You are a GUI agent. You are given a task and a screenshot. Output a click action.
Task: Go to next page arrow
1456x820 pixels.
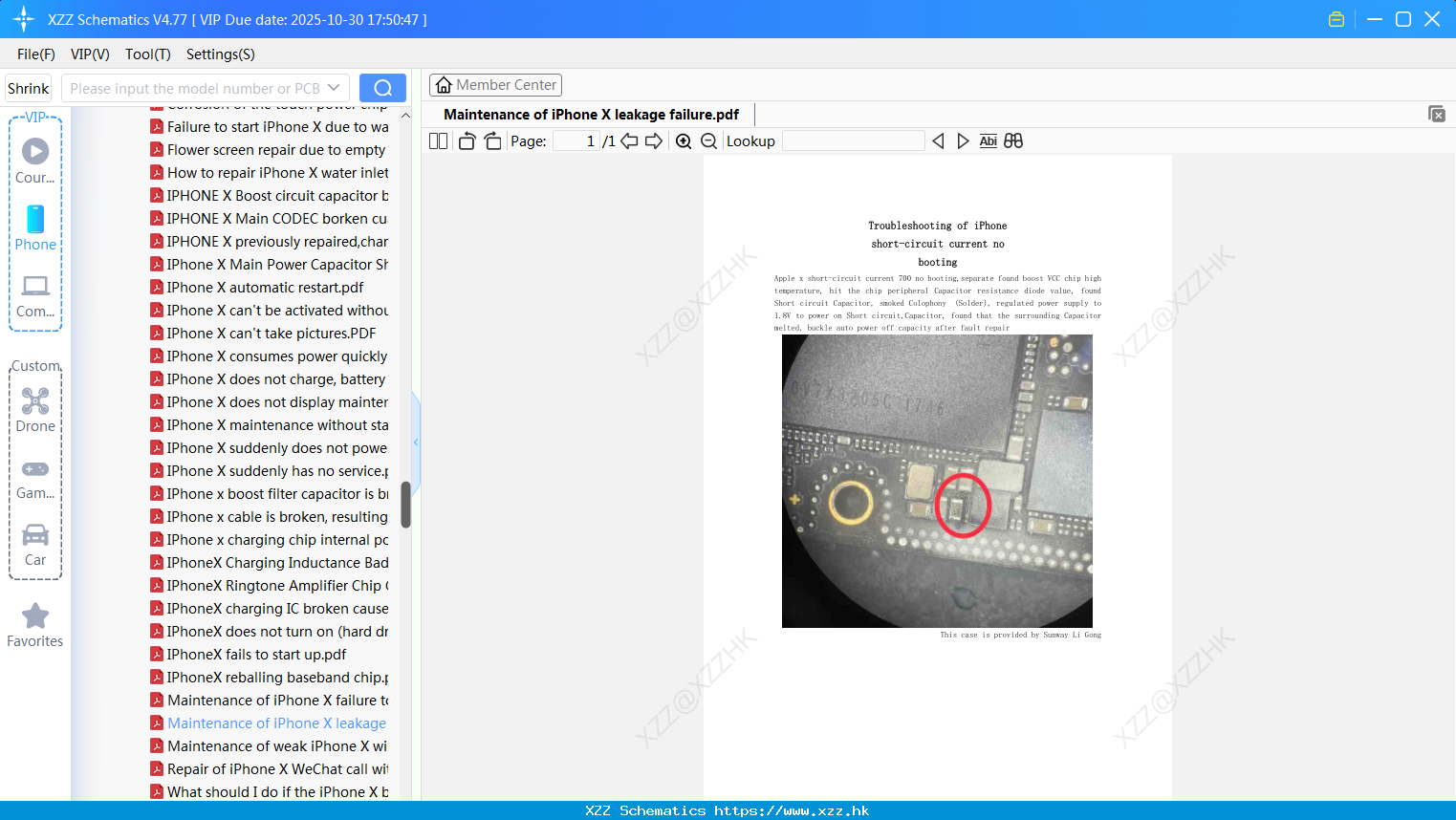tap(654, 140)
